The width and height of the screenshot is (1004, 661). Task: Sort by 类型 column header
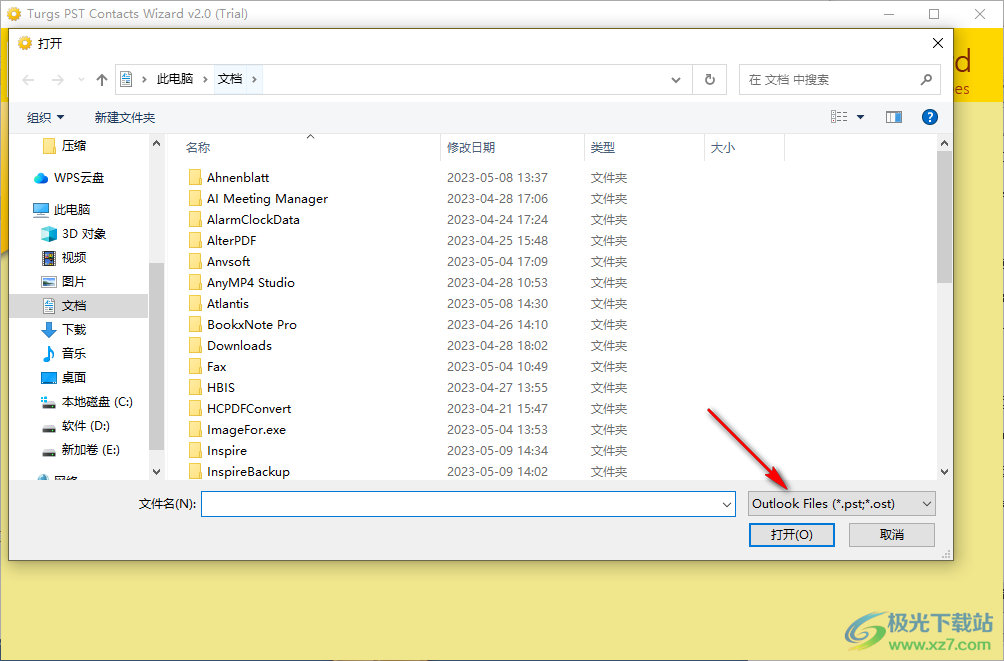[603, 148]
